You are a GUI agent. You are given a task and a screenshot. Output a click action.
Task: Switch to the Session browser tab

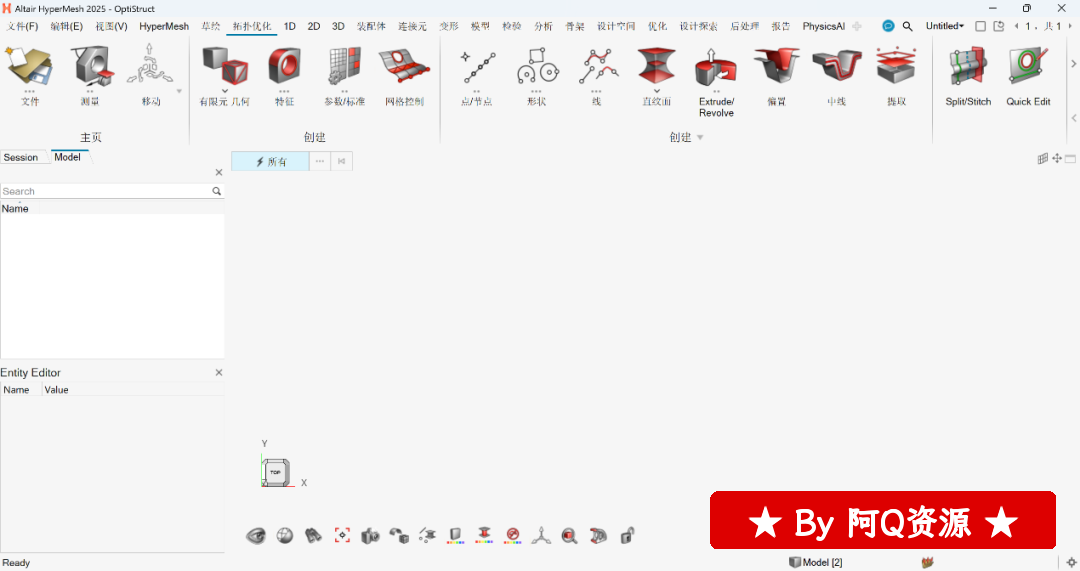pos(21,158)
